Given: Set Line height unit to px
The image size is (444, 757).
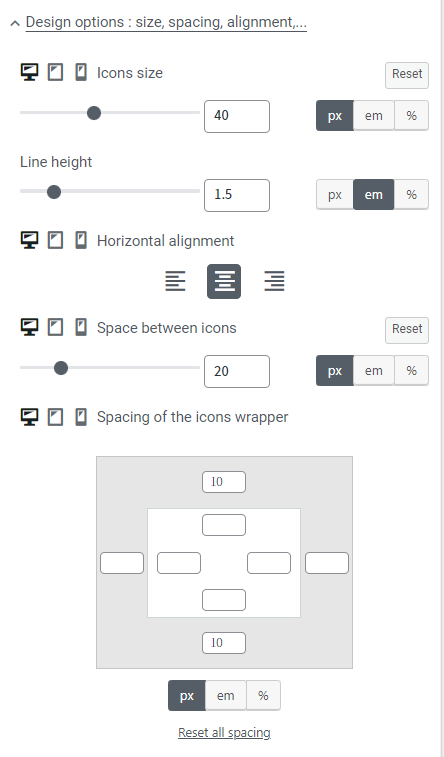Looking at the screenshot, I should tap(335, 195).
